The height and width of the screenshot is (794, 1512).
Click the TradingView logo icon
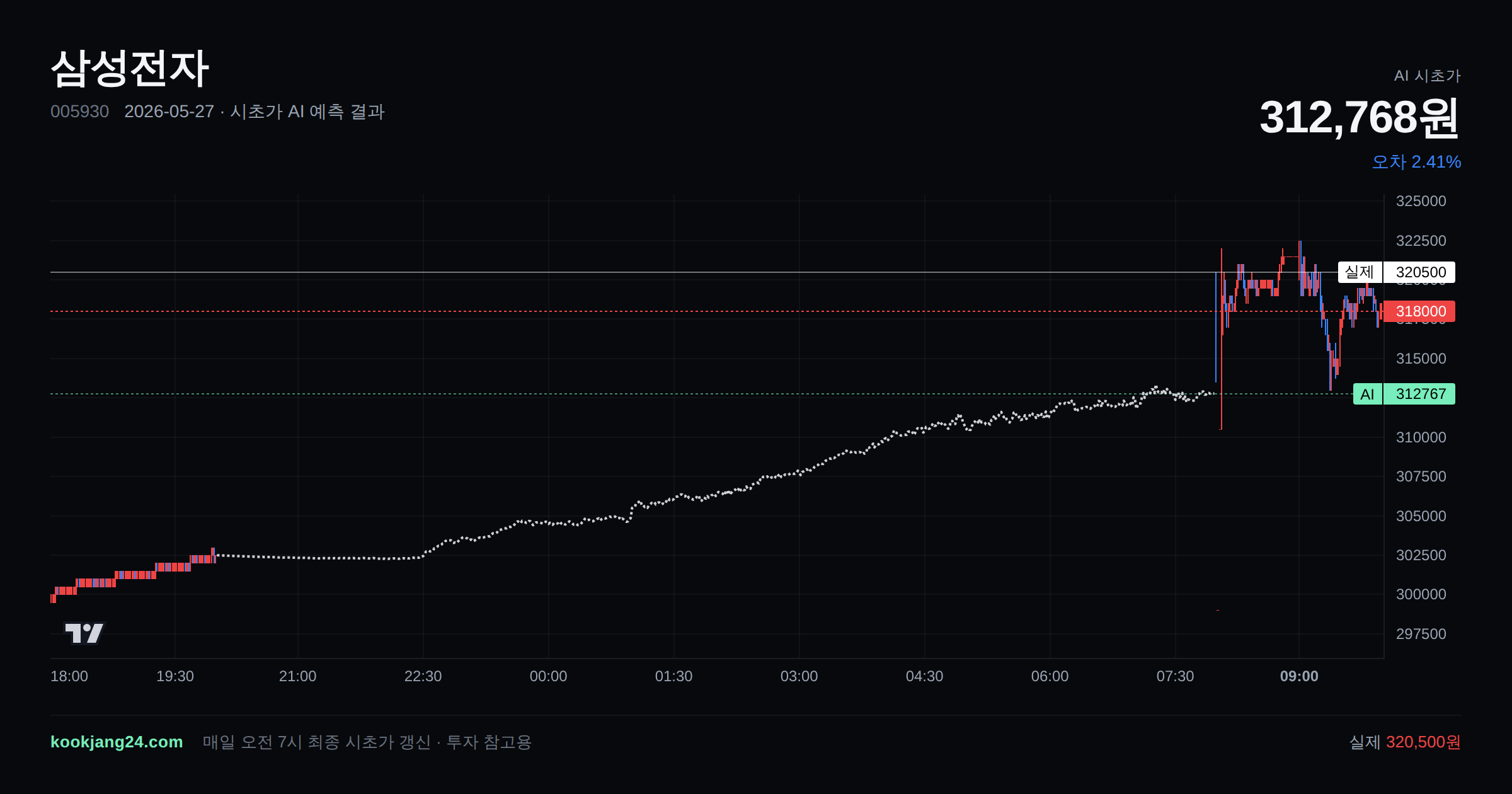[84, 633]
